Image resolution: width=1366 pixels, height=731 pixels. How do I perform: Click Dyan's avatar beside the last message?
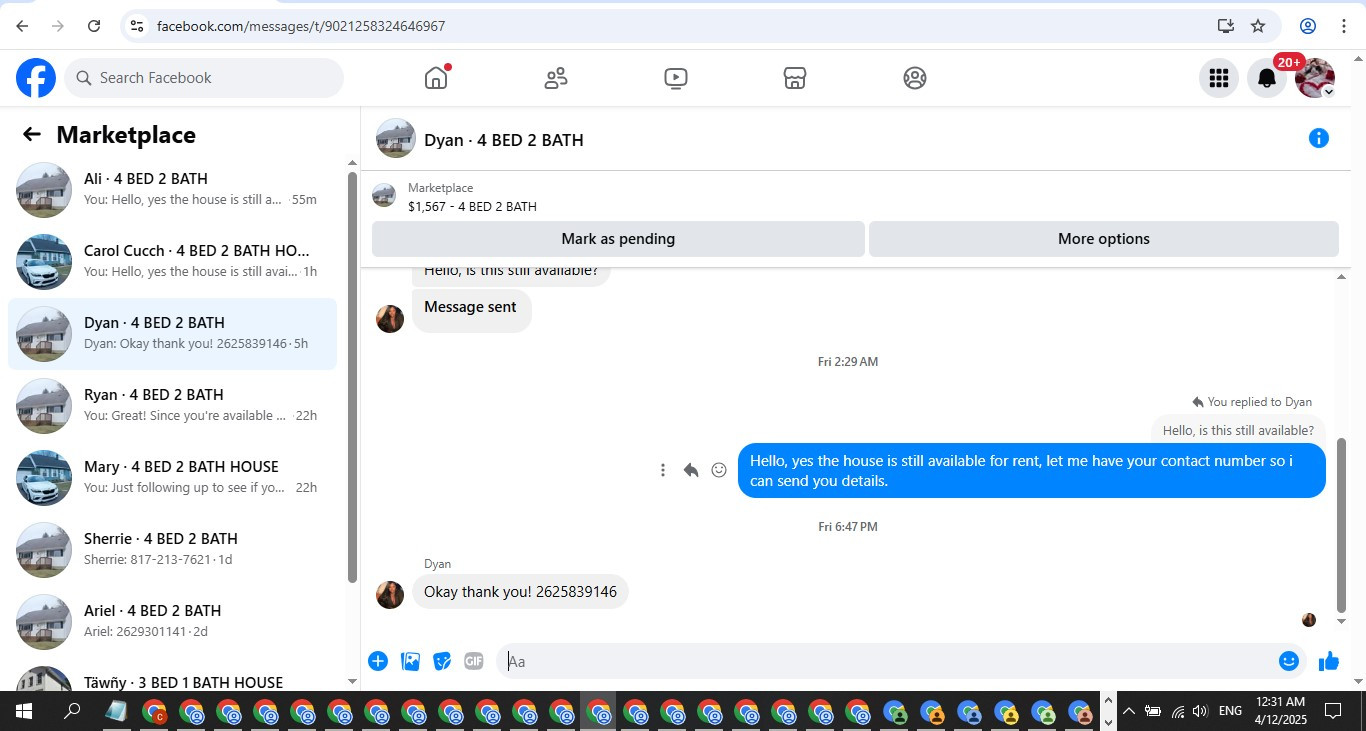pyautogui.click(x=390, y=594)
